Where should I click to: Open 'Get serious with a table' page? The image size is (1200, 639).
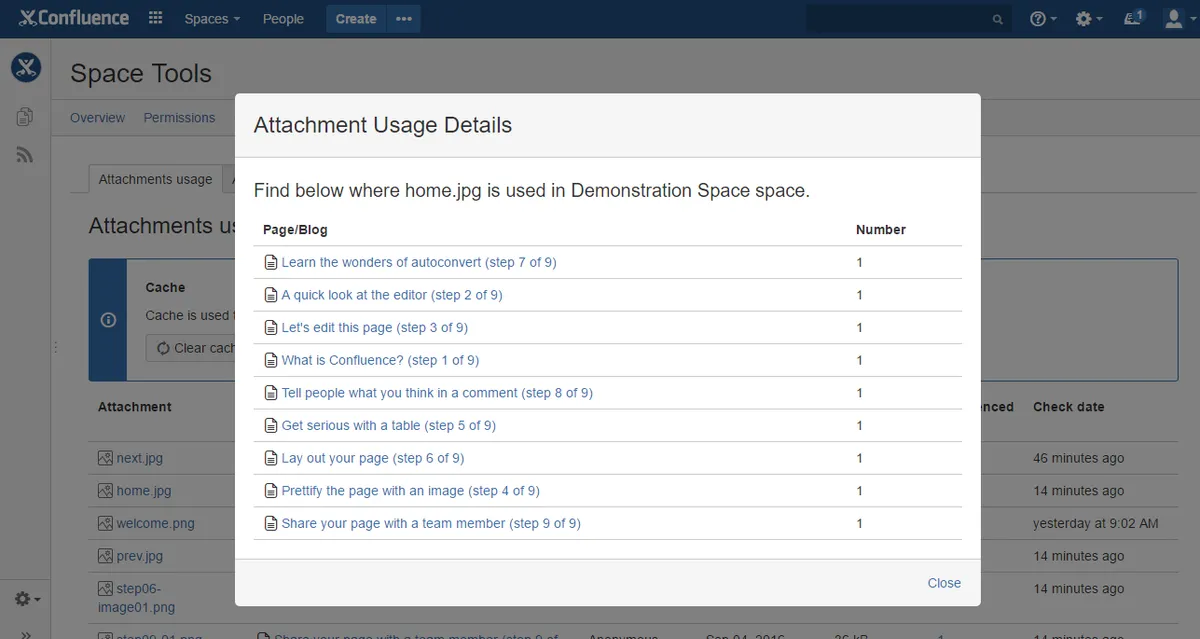389,425
